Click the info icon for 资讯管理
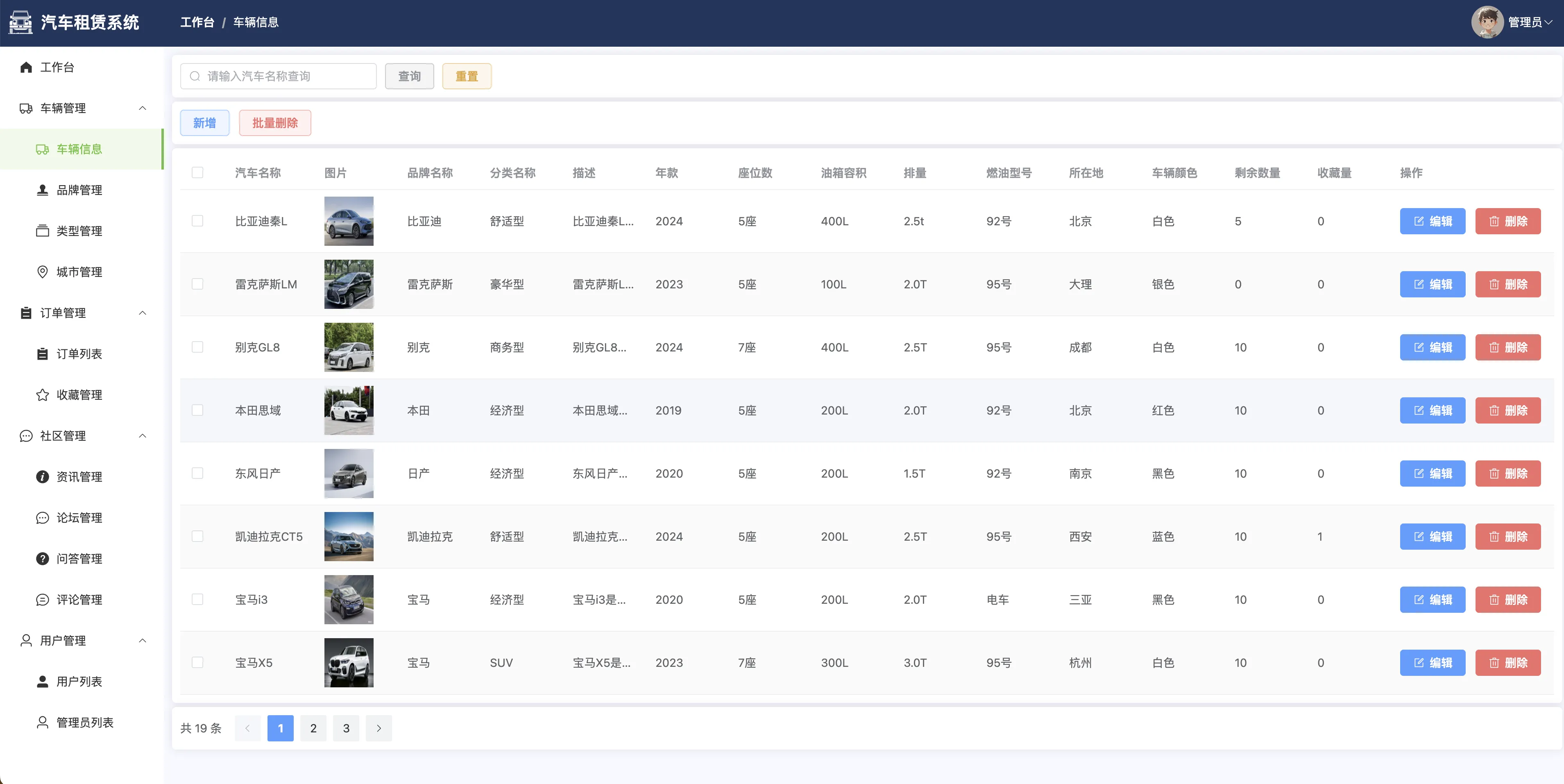The width and height of the screenshot is (1564, 784). point(43,477)
